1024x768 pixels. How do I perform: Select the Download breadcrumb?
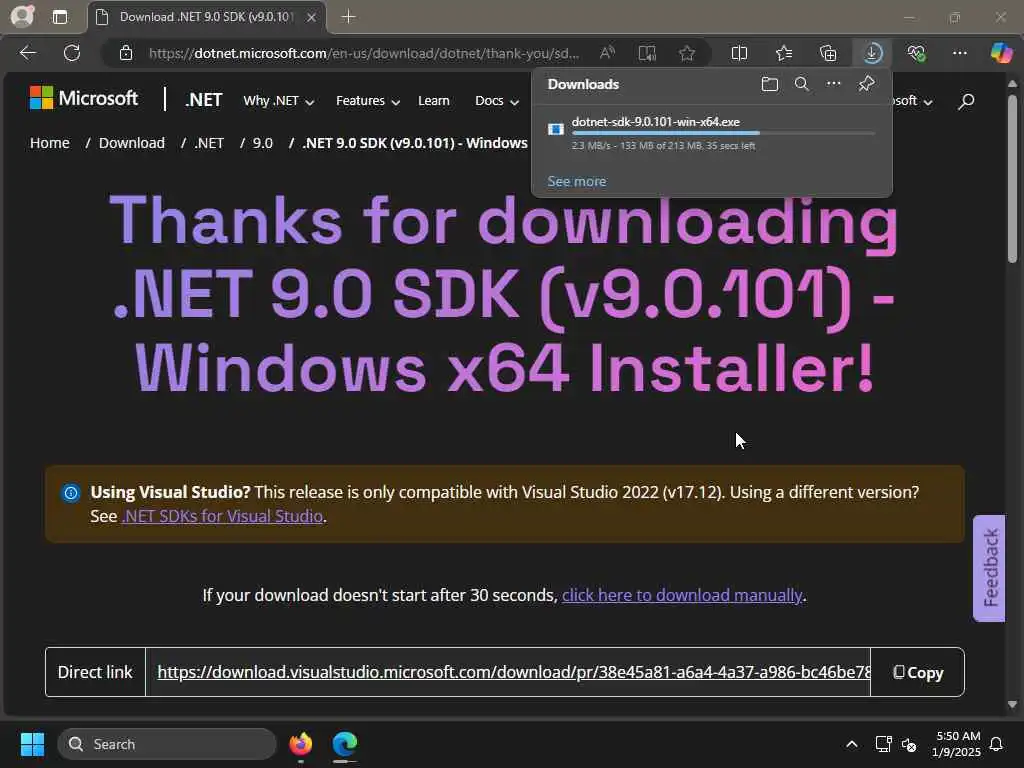click(132, 143)
